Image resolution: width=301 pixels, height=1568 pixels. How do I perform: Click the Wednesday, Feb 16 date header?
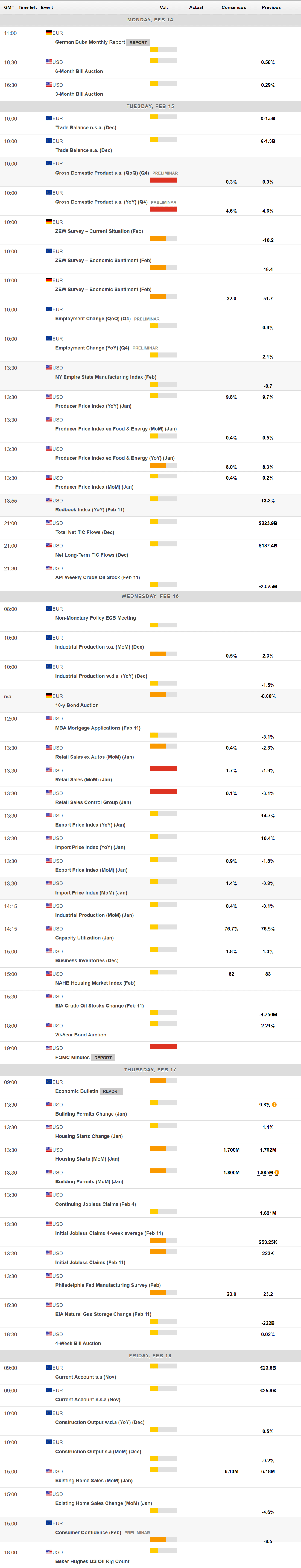tap(150, 597)
